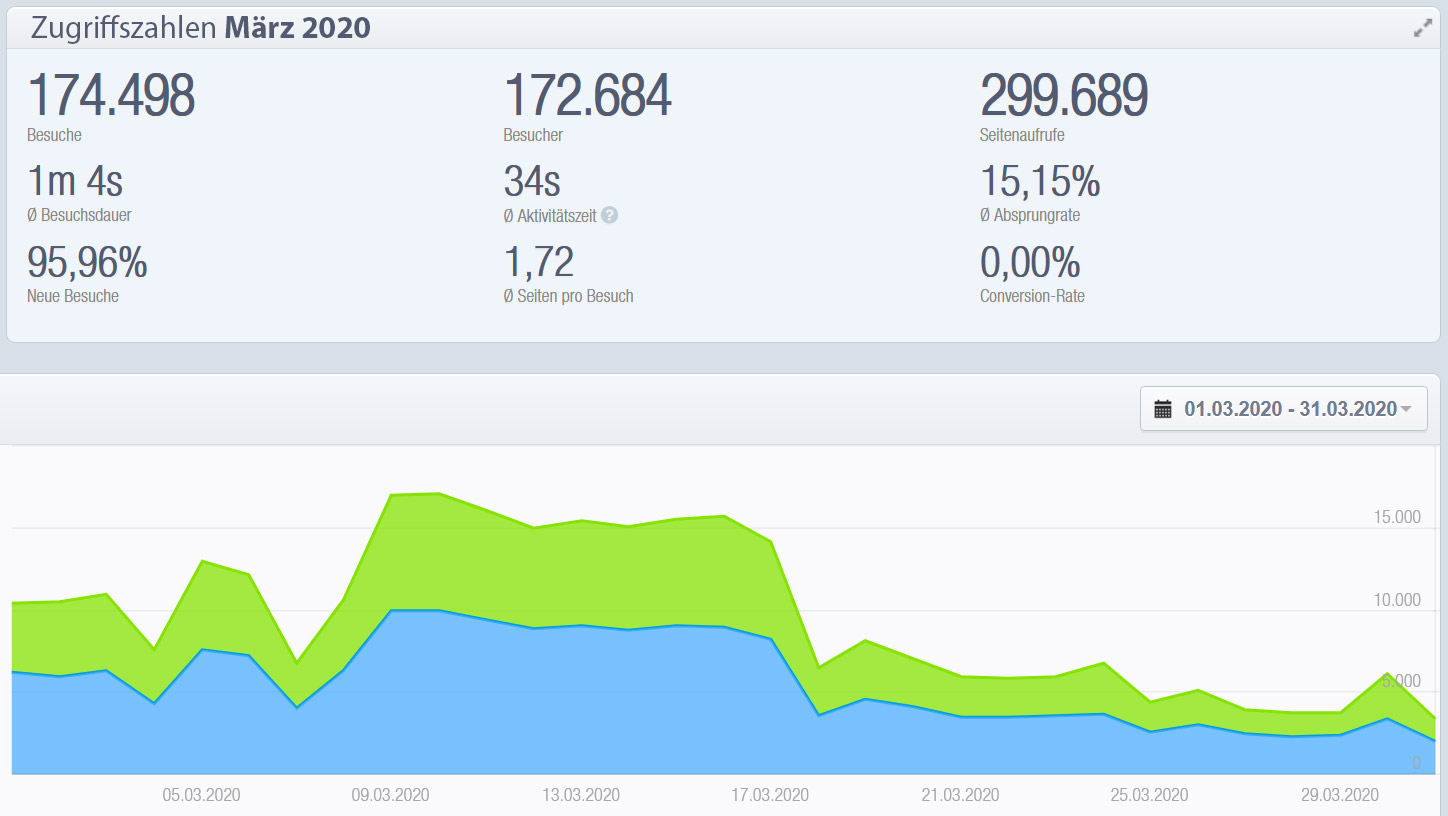Select the 25.03.2020 date on the axis
1448x816 pixels.
[x=1149, y=795]
